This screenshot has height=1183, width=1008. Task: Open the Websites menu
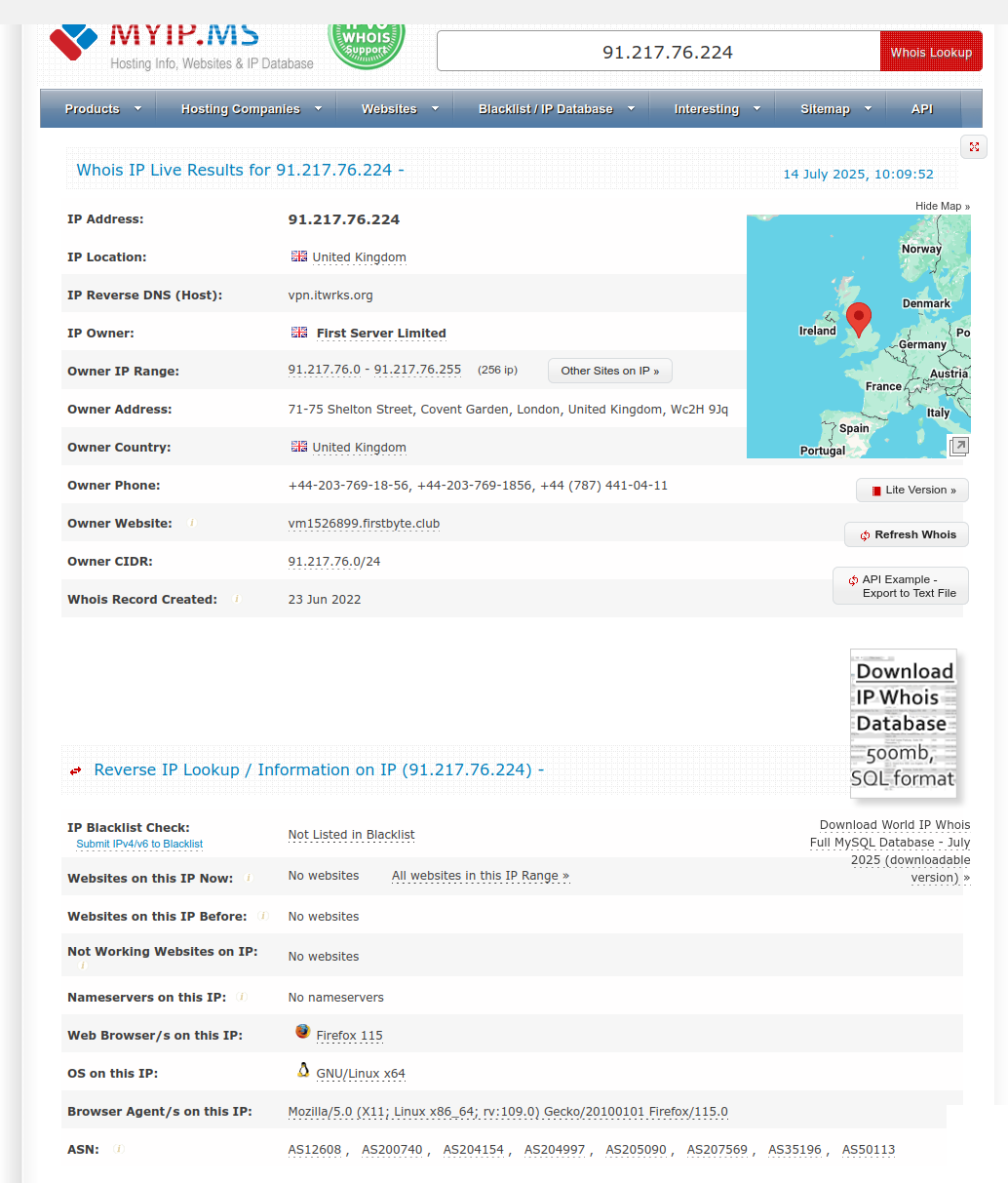pos(400,109)
